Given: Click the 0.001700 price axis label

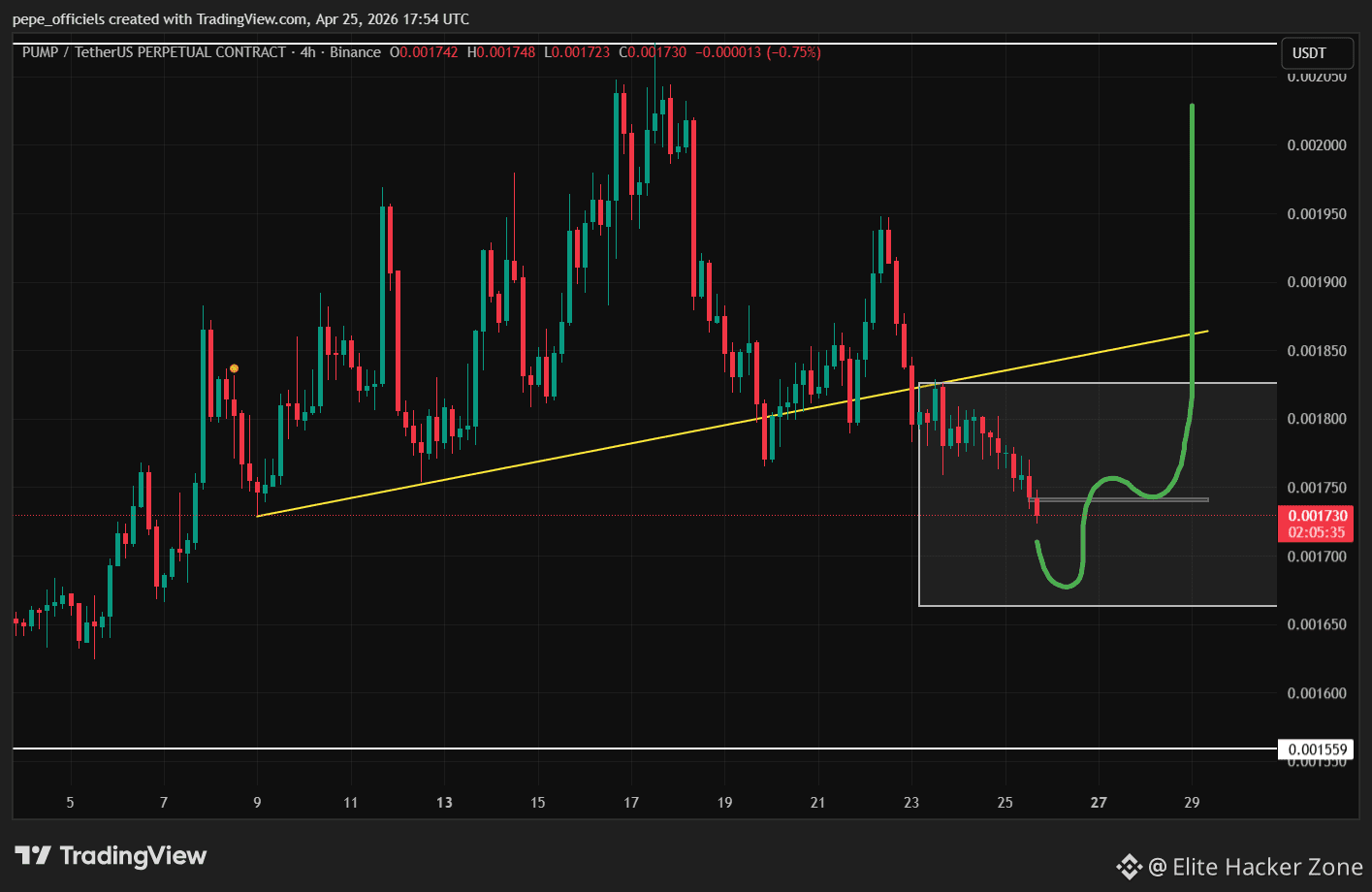Looking at the screenshot, I should click(1317, 557).
